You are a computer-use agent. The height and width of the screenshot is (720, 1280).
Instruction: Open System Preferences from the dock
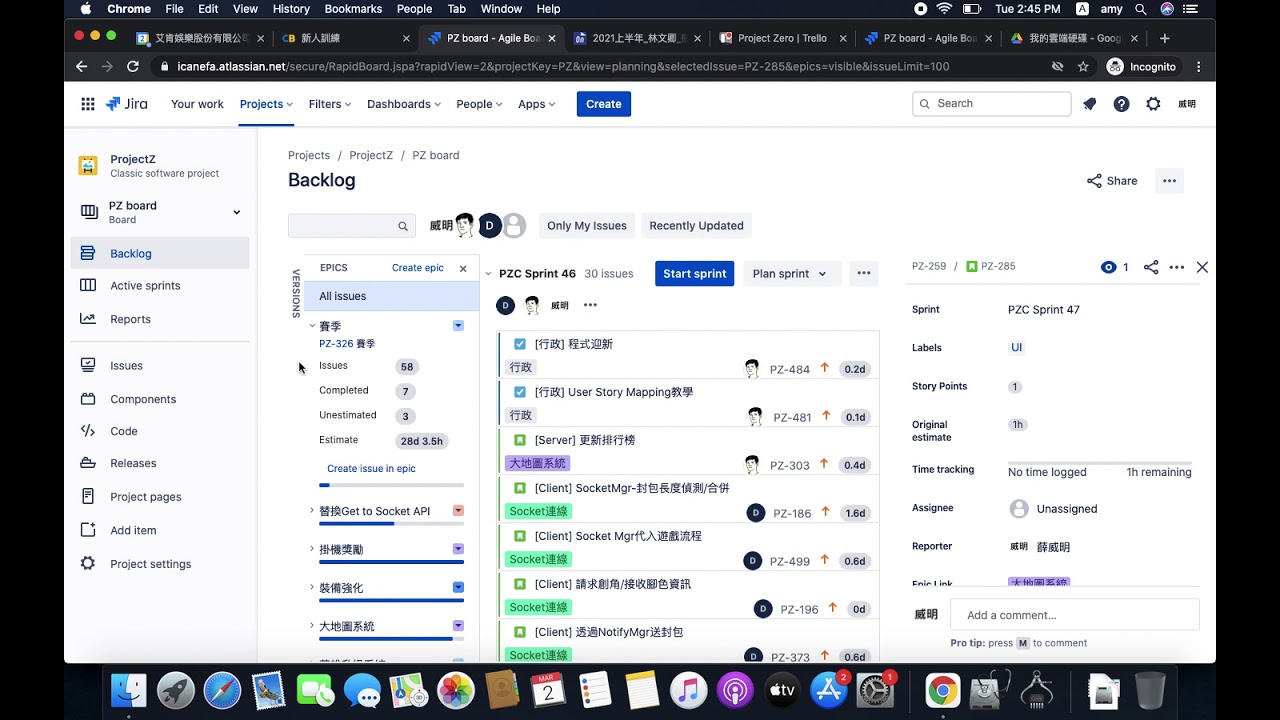click(x=876, y=690)
